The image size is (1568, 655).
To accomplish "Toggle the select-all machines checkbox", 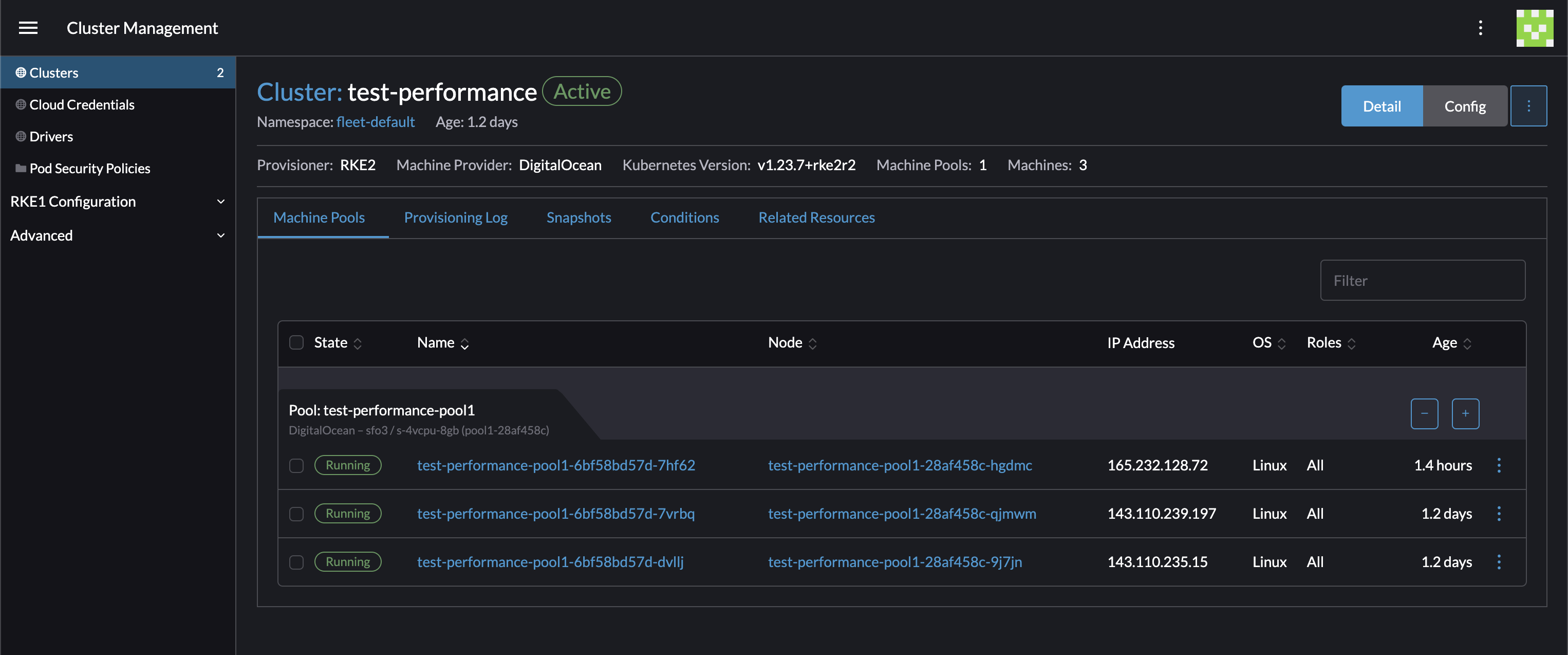I will coord(296,341).
